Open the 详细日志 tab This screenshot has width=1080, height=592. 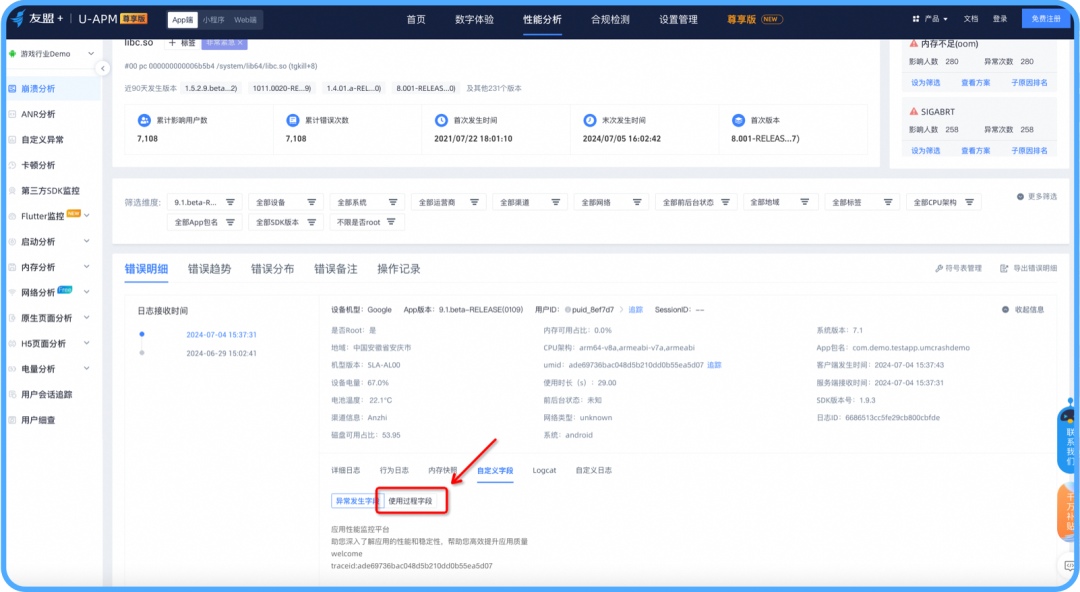coord(346,471)
